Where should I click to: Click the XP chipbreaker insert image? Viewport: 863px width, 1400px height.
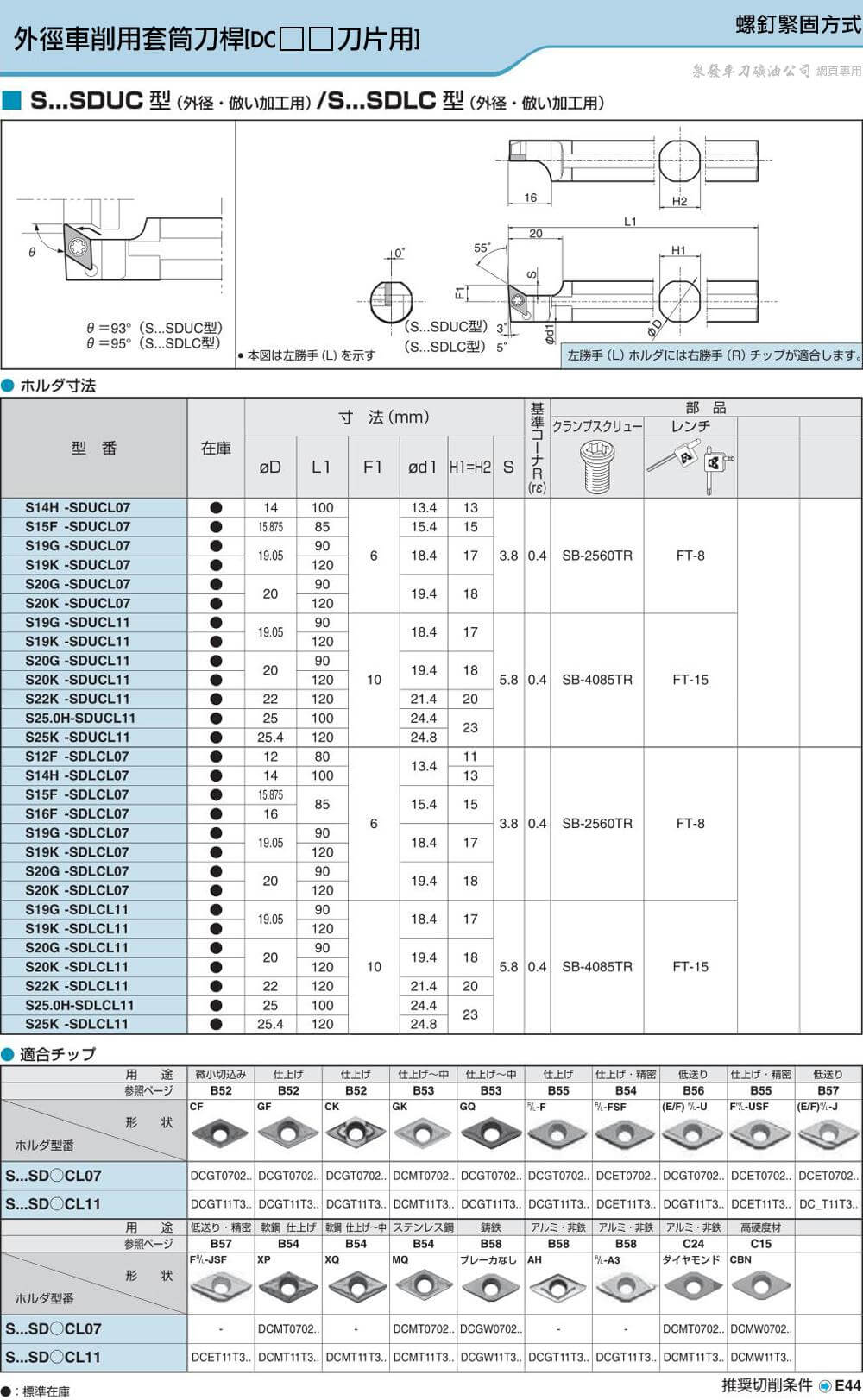[x=287, y=1287]
